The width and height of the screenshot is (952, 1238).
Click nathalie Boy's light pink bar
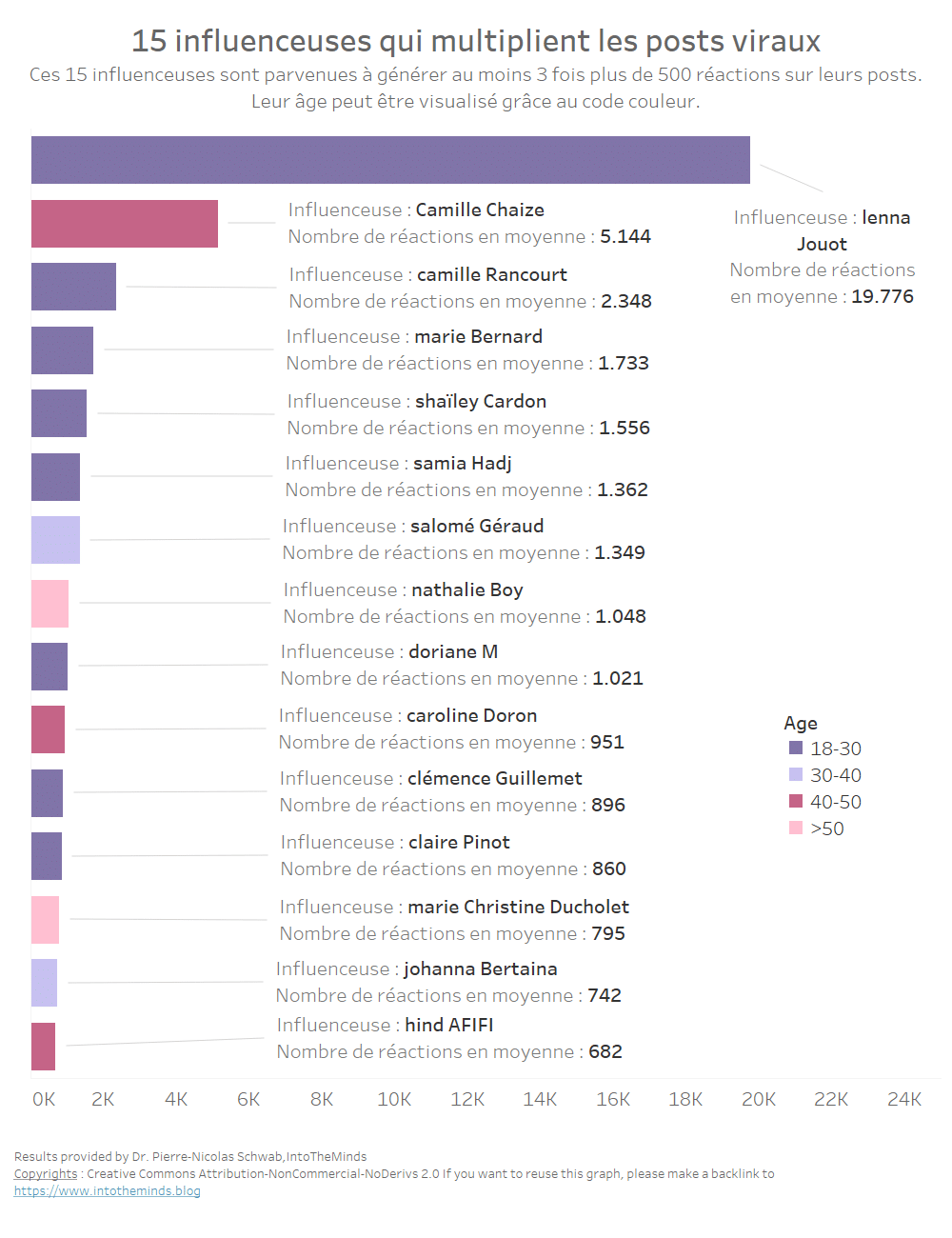pyautogui.click(x=50, y=604)
